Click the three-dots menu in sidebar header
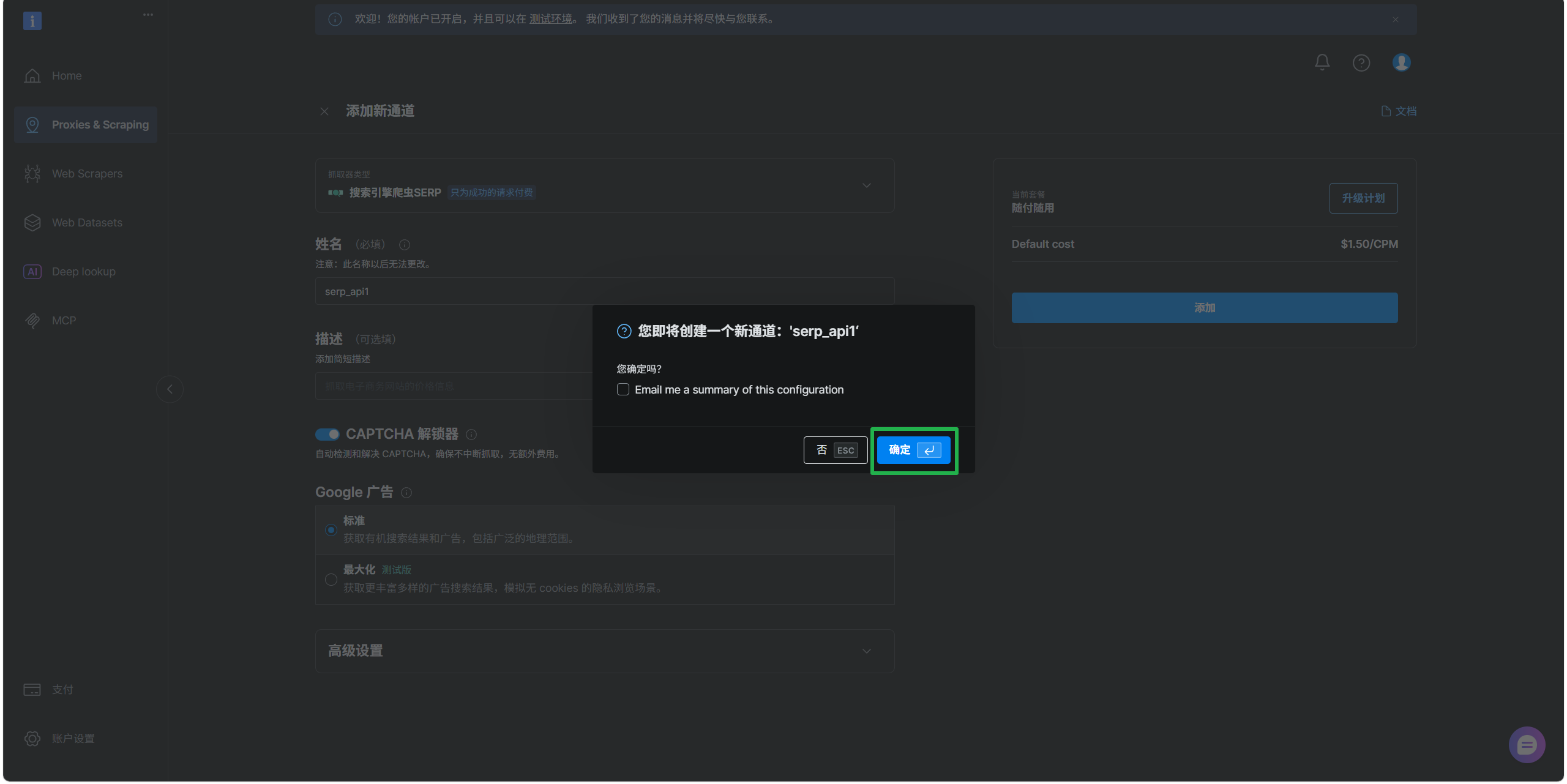This screenshot has width=1567, height=784. click(x=148, y=15)
